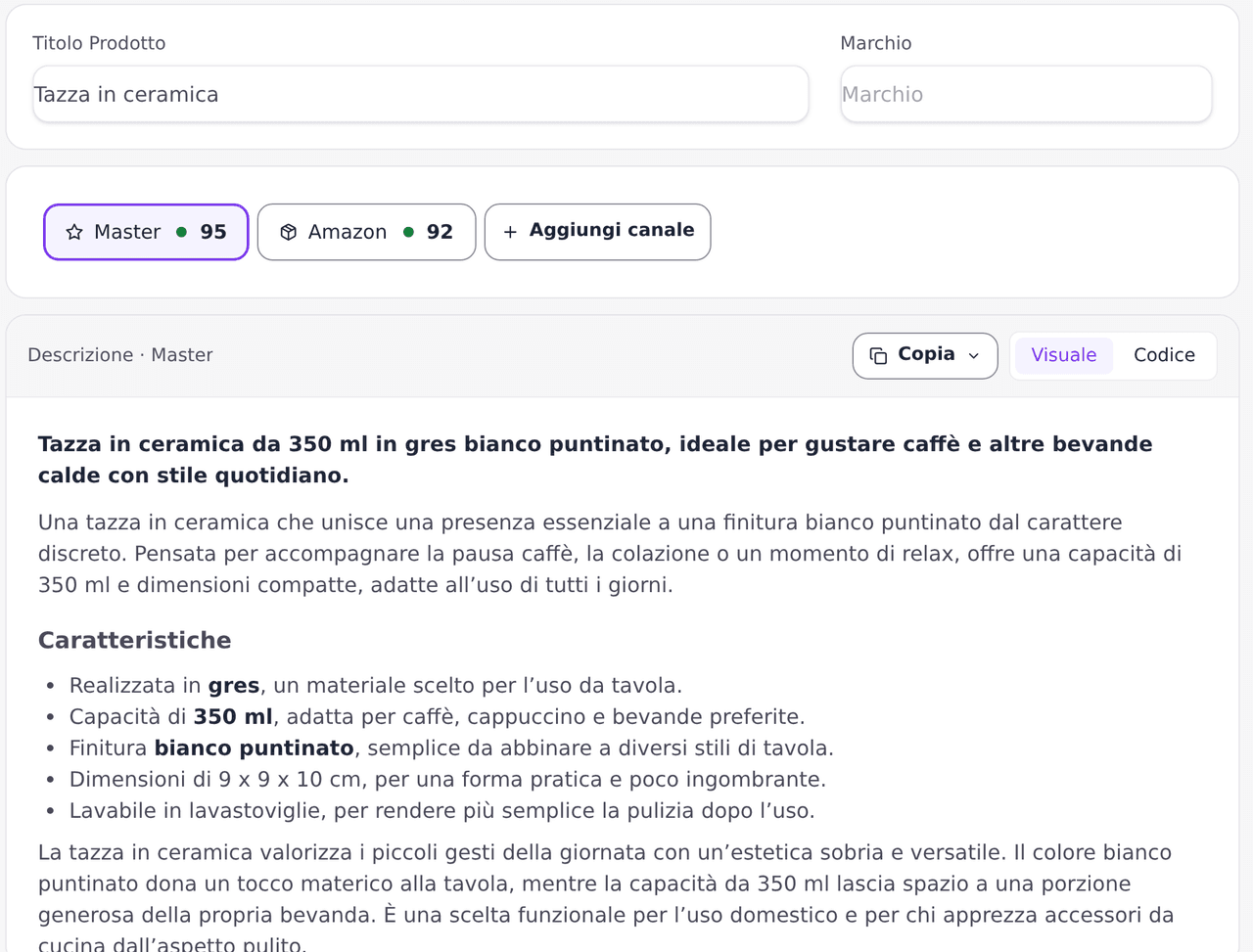Click the star icon on Master channel

click(74, 232)
